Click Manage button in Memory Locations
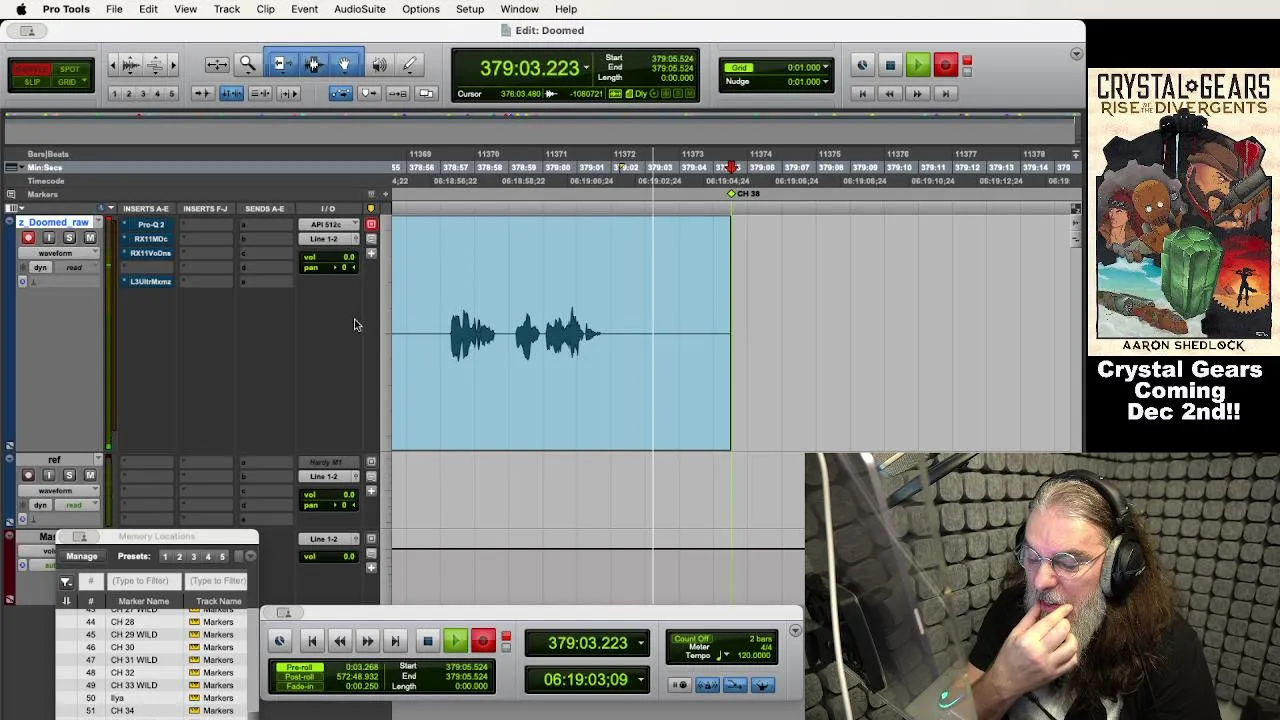Viewport: 1280px width, 720px height. pos(82,556)
